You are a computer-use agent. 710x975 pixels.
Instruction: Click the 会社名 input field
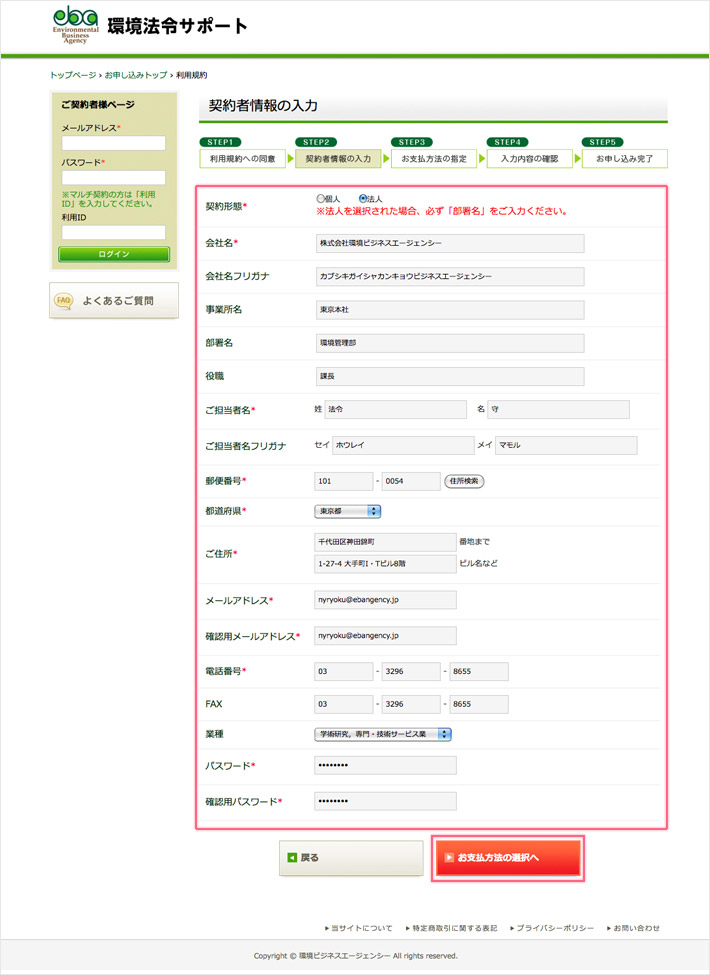(x=449, y=243)
